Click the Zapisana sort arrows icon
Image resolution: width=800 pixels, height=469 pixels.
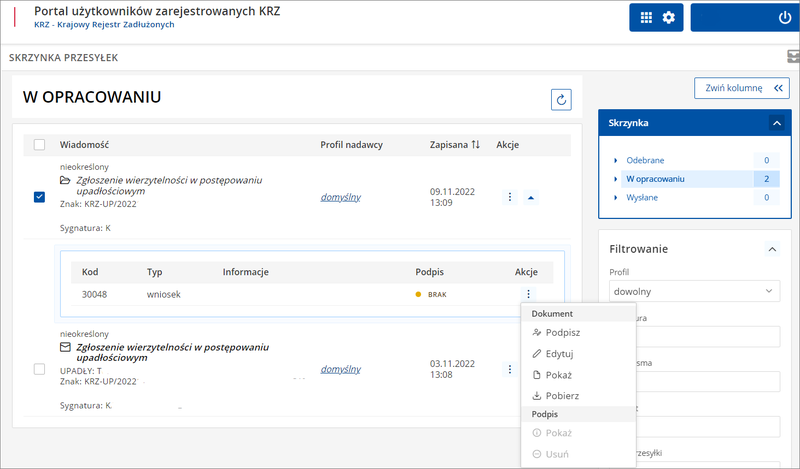476,145
